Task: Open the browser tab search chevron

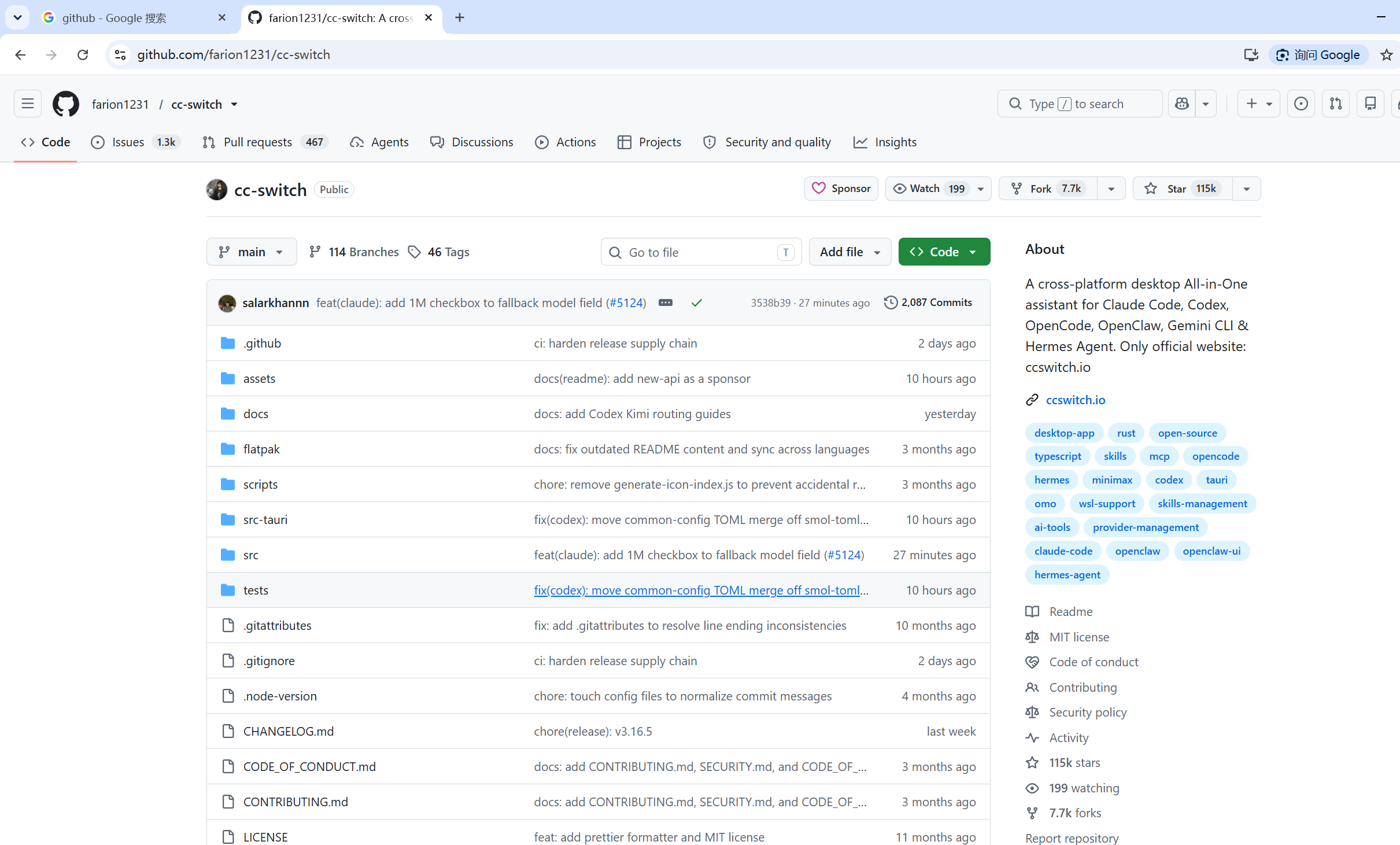Action: [17, 18]
